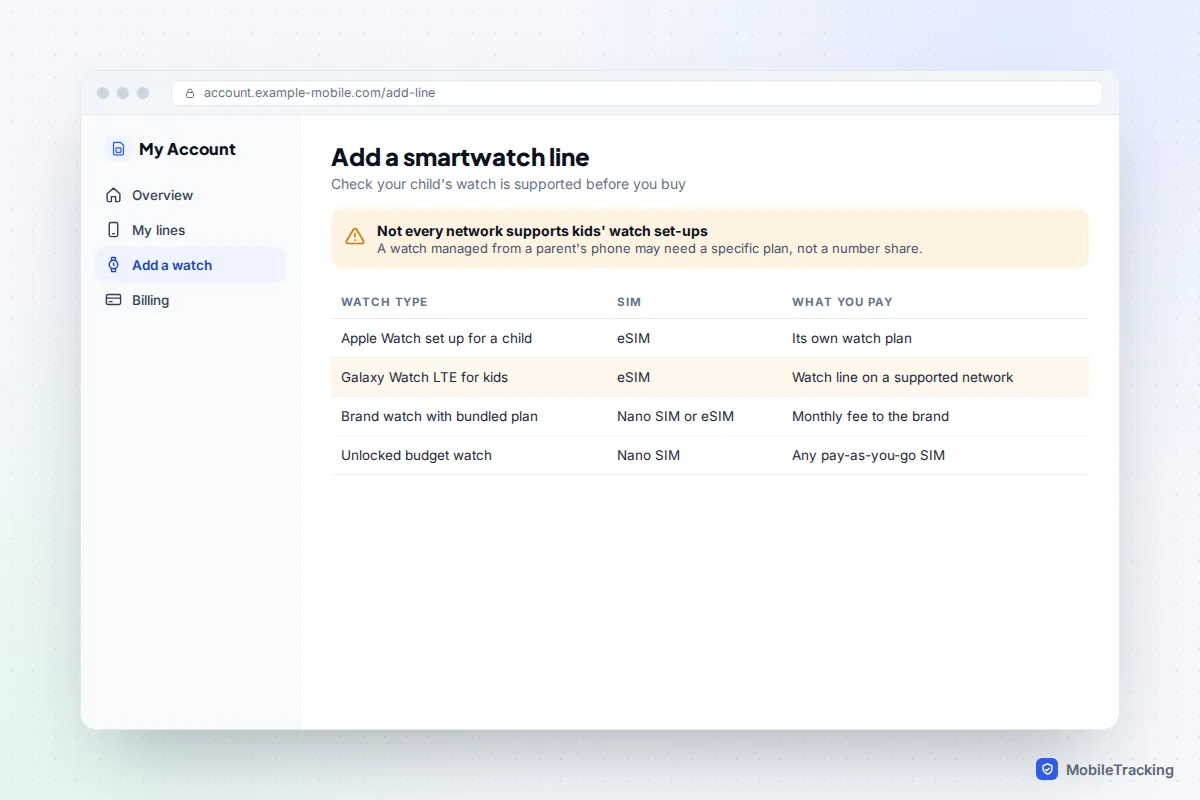Click the MobileTracking brand name

[x=1120, y=769]
